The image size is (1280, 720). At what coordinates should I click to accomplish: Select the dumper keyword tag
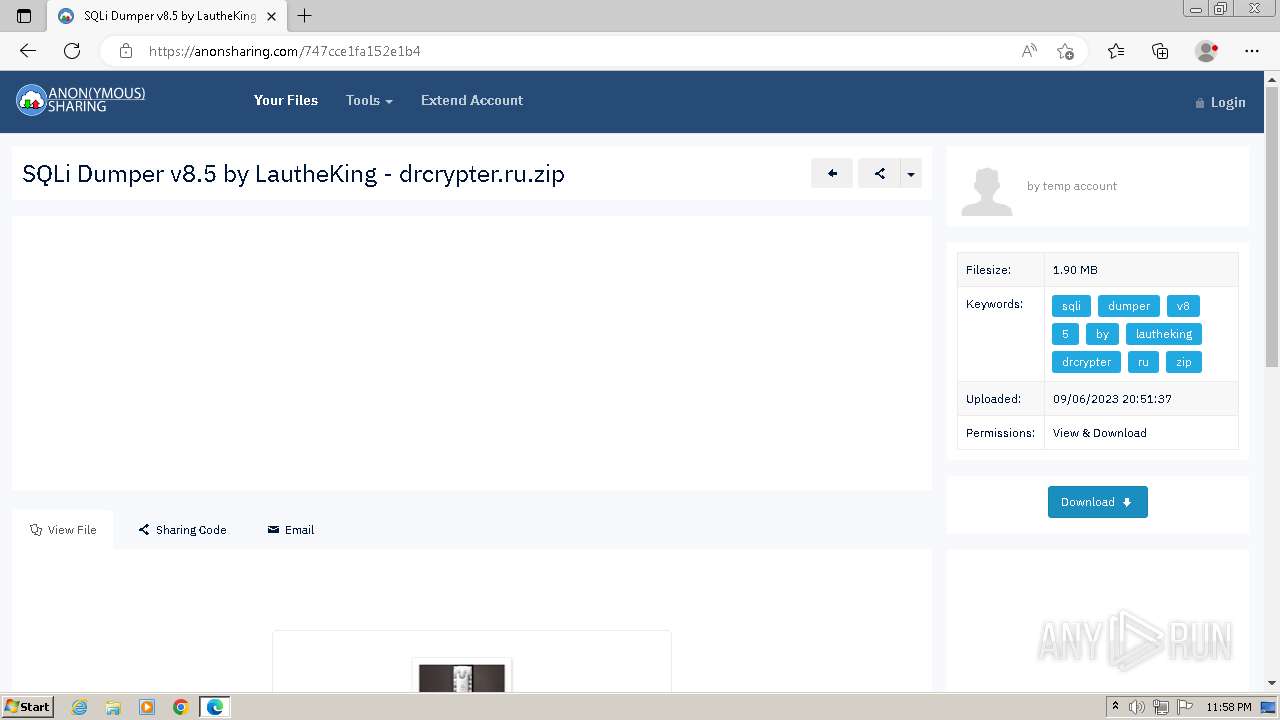(x=1129, y=306)
